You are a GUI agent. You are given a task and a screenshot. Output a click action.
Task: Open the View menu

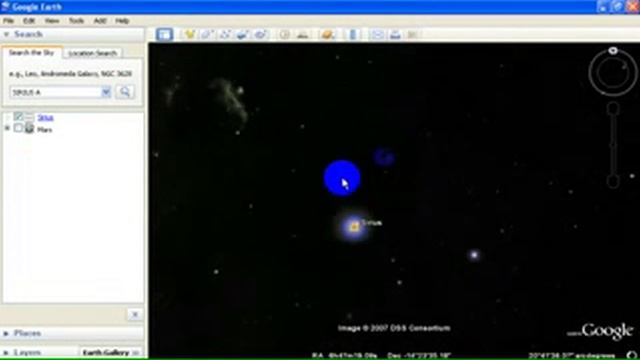tap(52, 20)
